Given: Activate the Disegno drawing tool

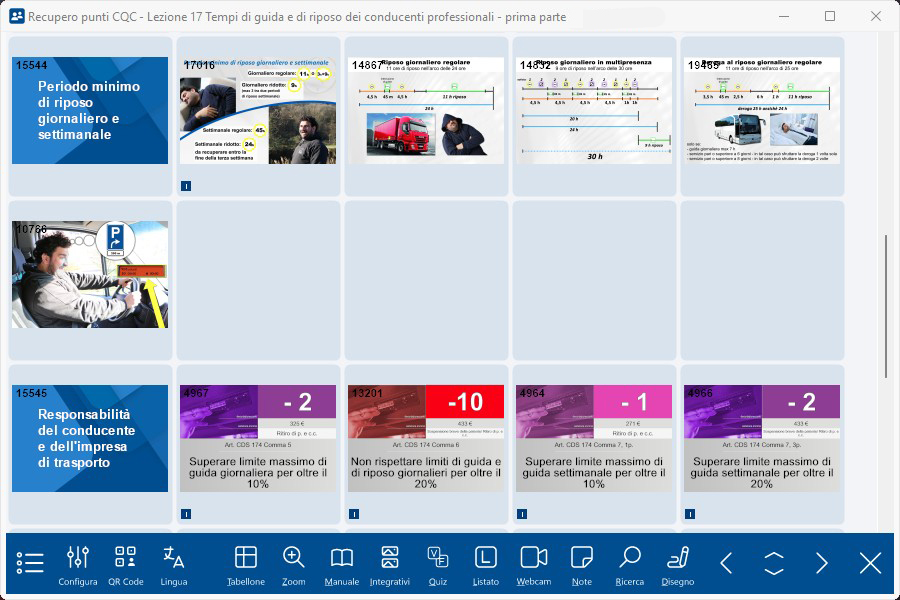Looking at the screenshot, I should pyautogui.click(x=678, y=566).
